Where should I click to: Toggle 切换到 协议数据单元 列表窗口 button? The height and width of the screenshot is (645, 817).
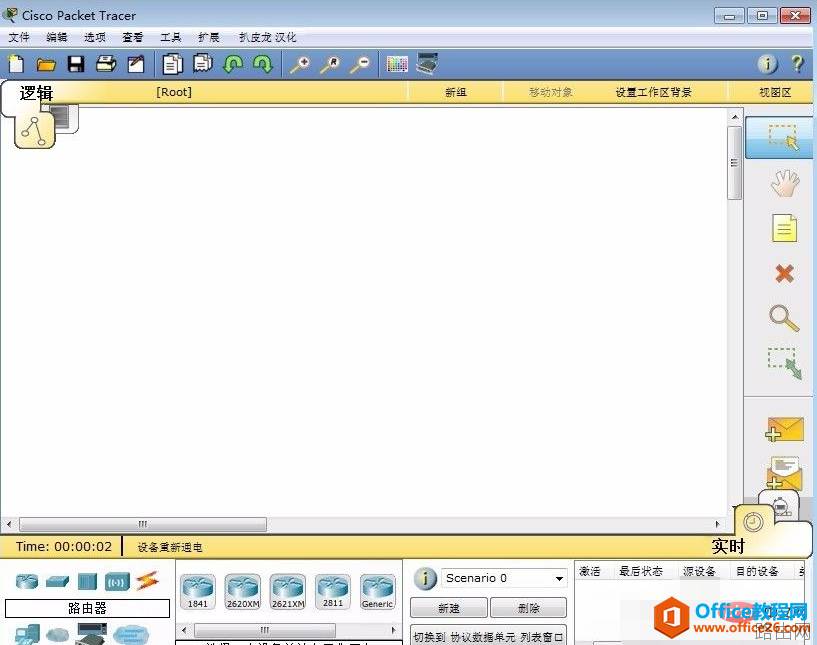pos(488,636)
